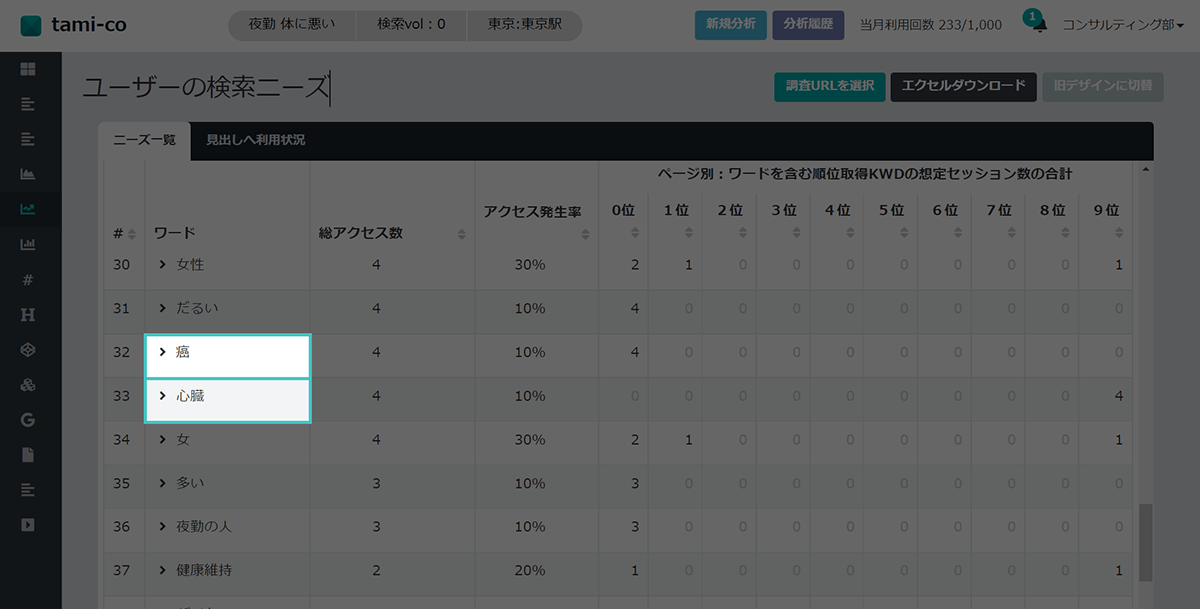Image resolution: width=1200 pixels, height=609 pixels.
Task: Click the play button icon in sidebar
Action: pos(28,524)
